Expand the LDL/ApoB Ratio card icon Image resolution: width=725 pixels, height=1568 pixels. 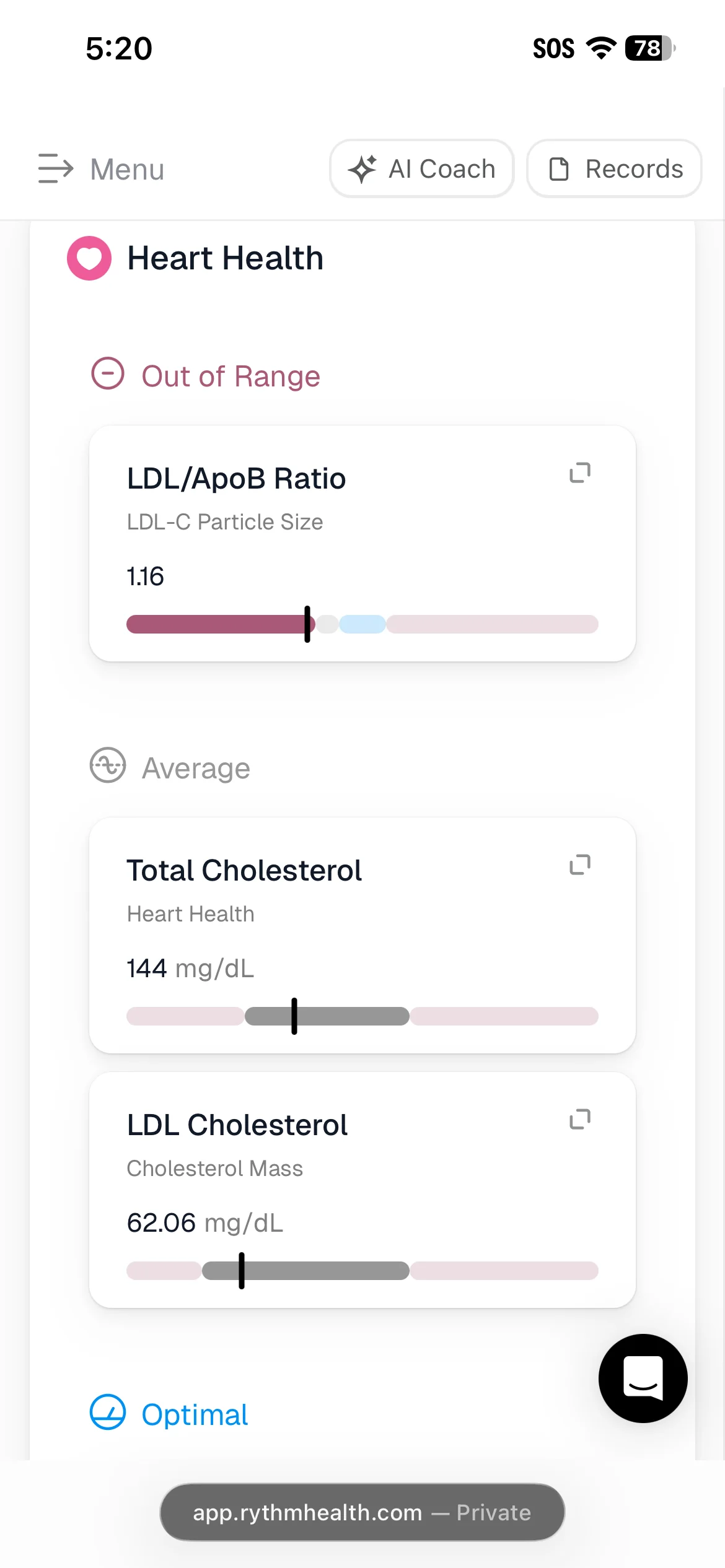[580, 473]
